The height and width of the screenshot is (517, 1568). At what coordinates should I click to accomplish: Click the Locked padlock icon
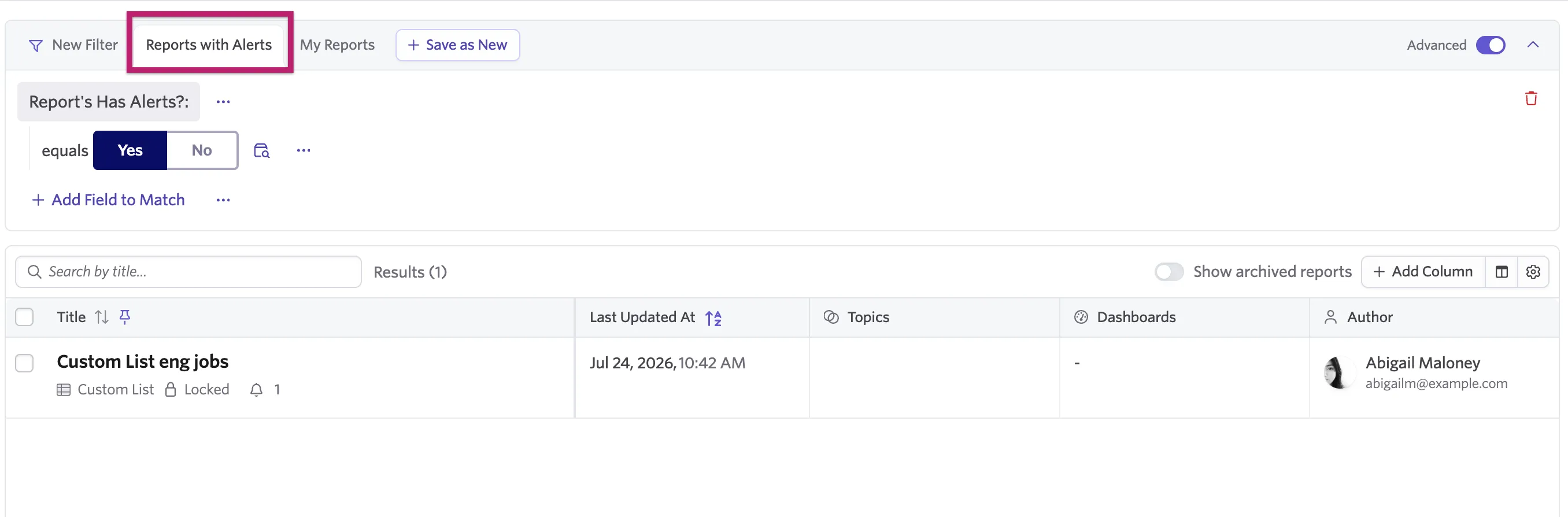171,390
